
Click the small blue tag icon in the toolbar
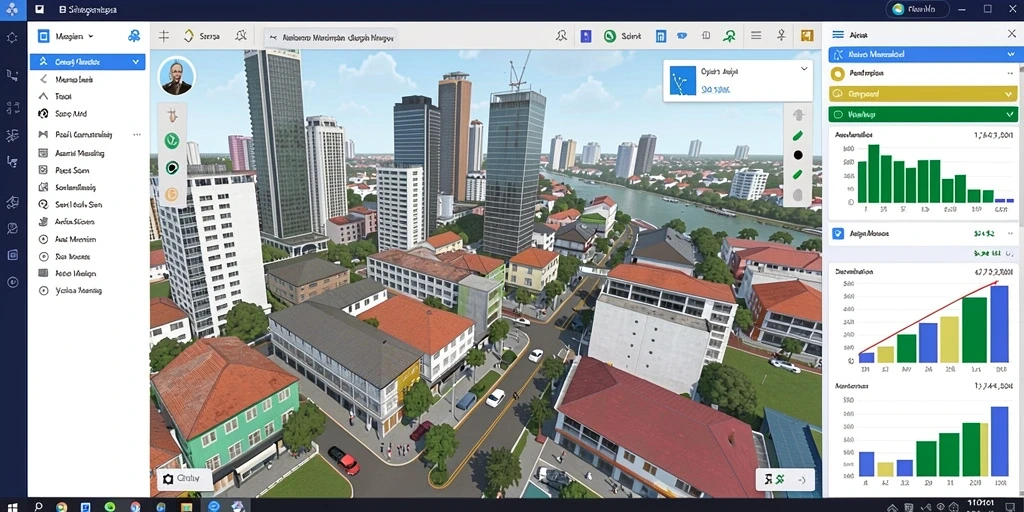[682, 36]
